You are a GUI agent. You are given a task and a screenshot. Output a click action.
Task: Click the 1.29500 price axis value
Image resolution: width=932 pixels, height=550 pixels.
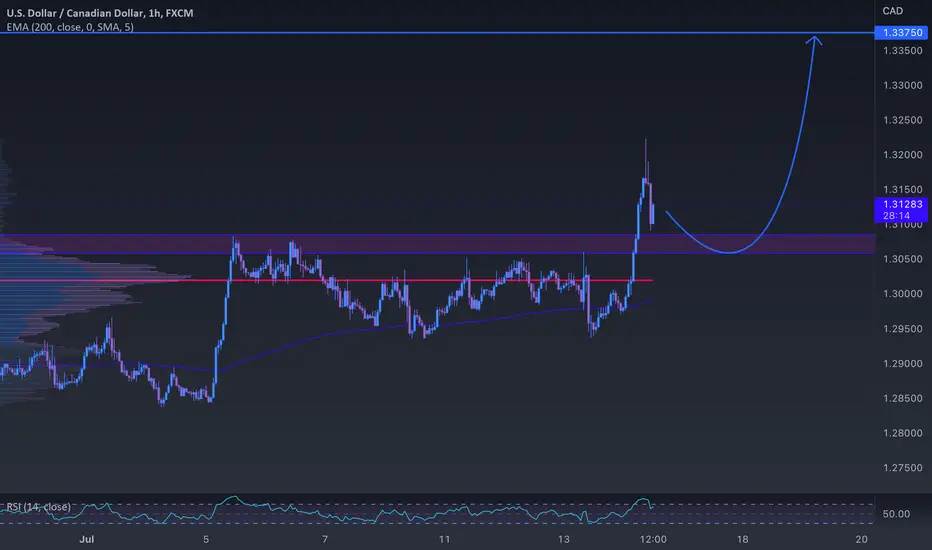[x=902, y=329]
